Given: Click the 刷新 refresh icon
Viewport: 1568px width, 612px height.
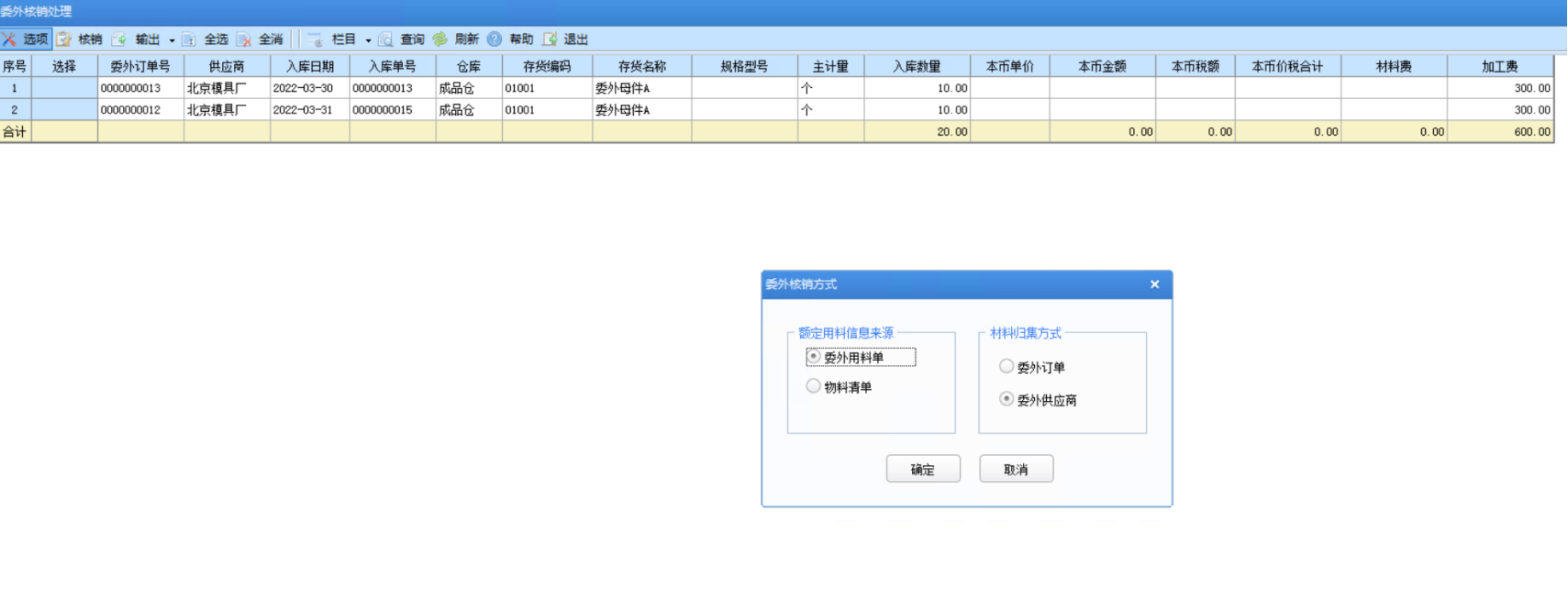Looking at the screenshot, I should [x=440, y=39].
